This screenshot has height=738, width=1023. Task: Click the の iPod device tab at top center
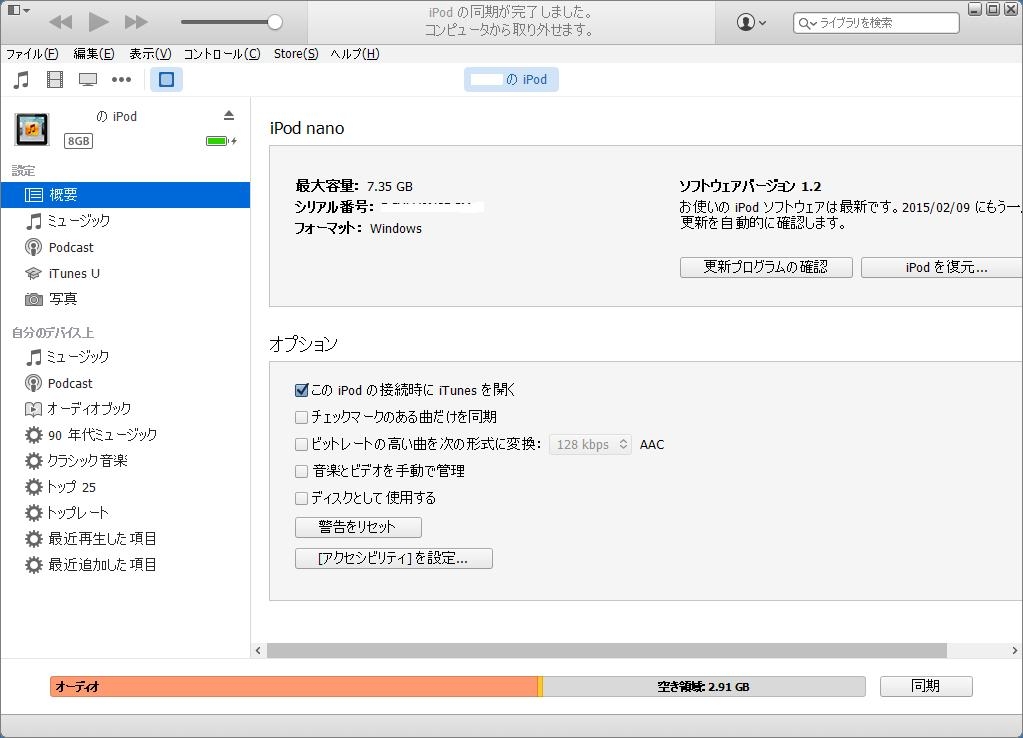click(512, 80)
